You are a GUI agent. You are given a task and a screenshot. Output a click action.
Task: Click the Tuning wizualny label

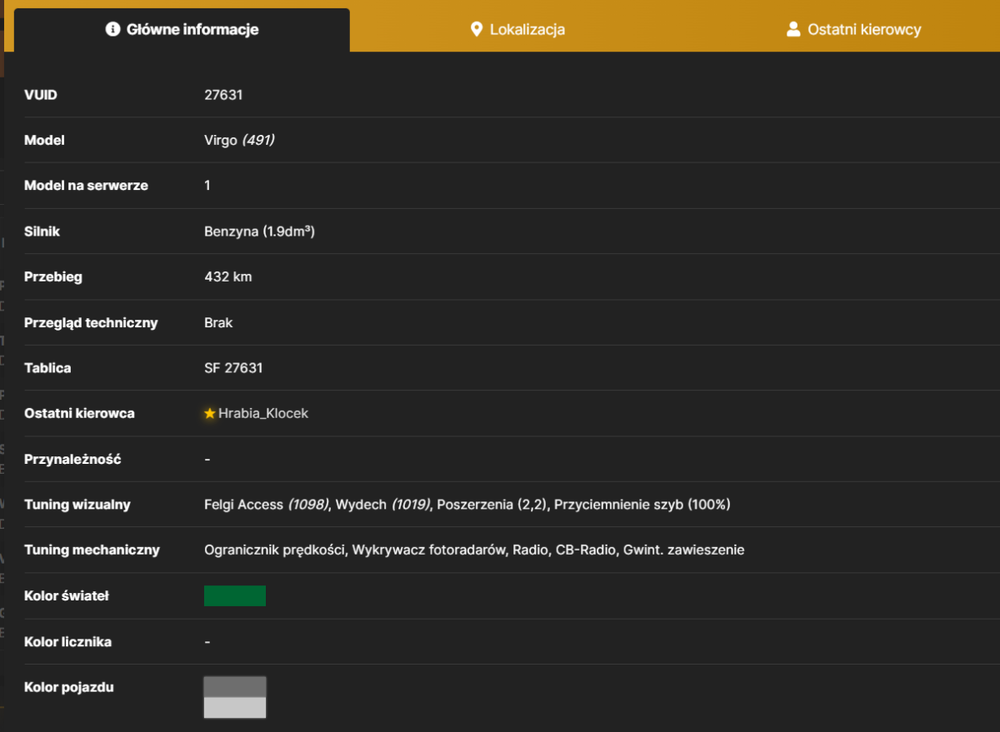pyautogui.click(x=77, y=504)
